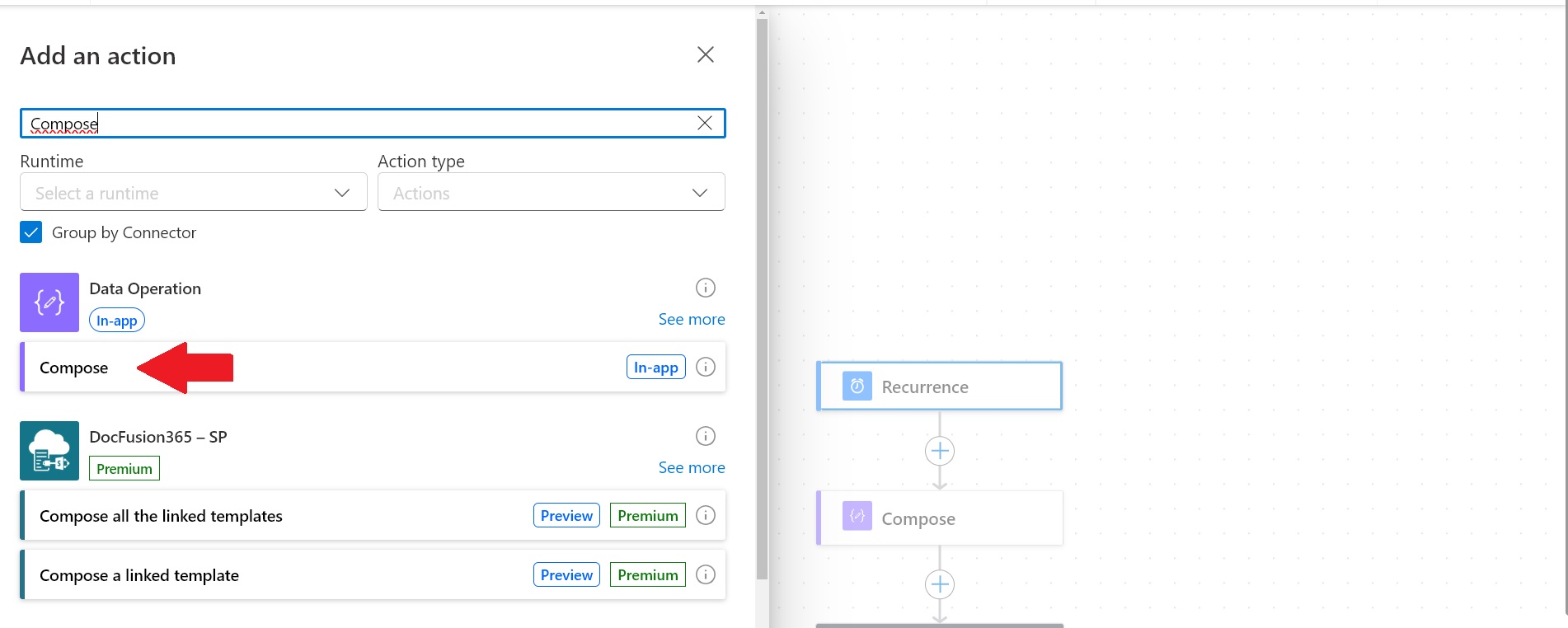Uncheck Group by Connector checkbox
This screenshot has width=1568, height=628.
tap(31, 232)
